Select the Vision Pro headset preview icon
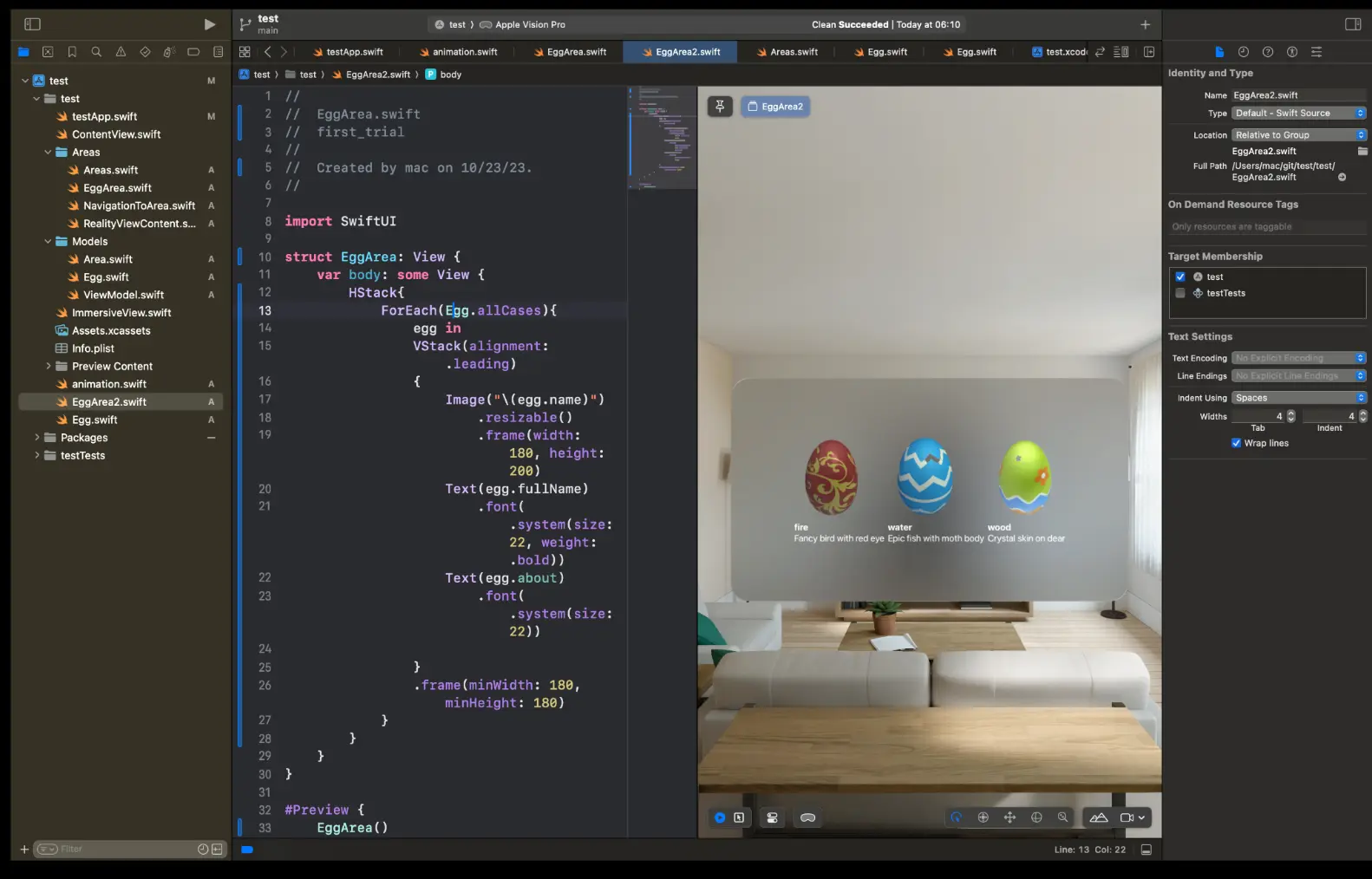Viewport: 1372px width, 879px height. 807,817
